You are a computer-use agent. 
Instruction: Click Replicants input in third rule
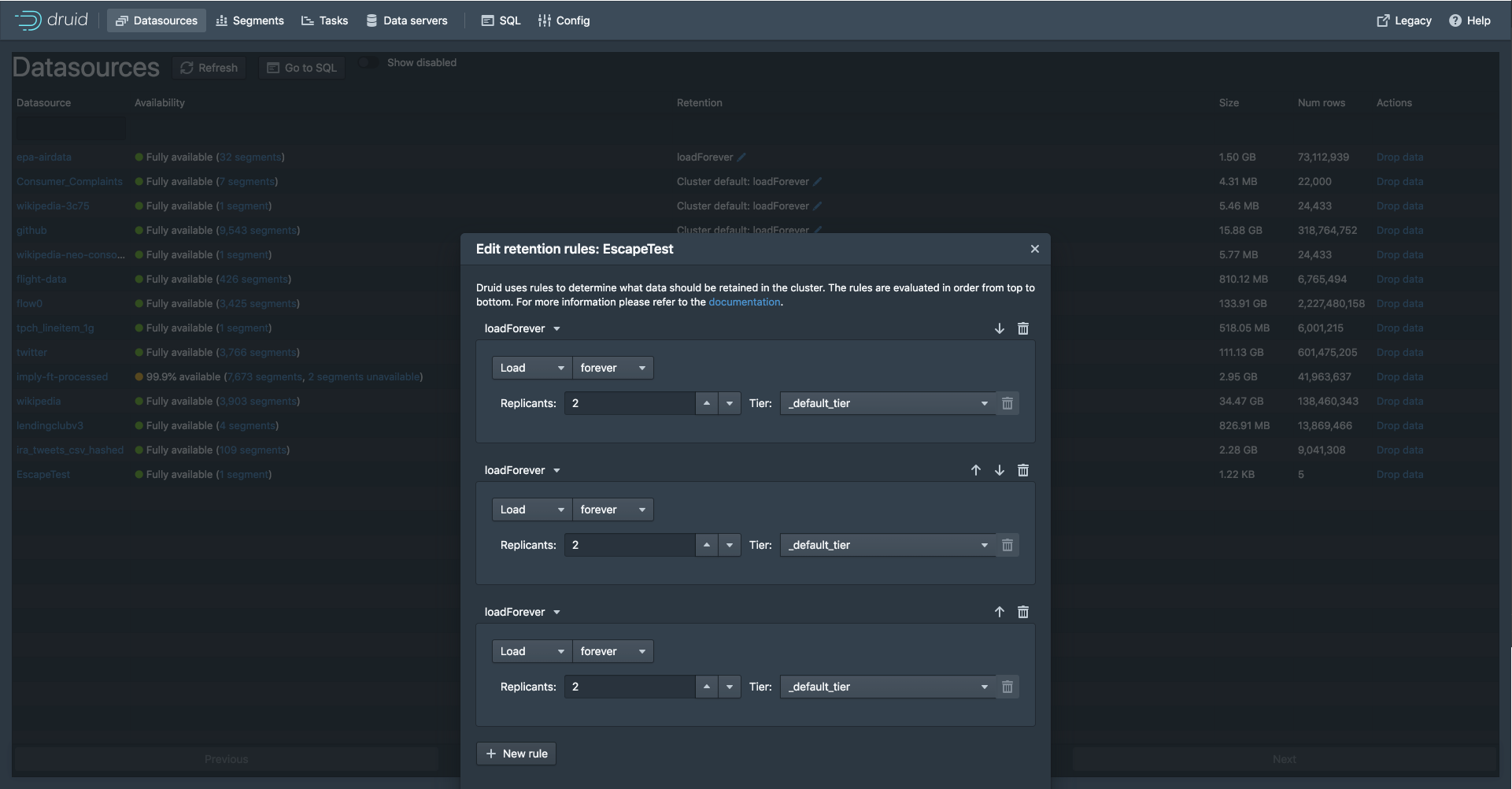point(630,687)
